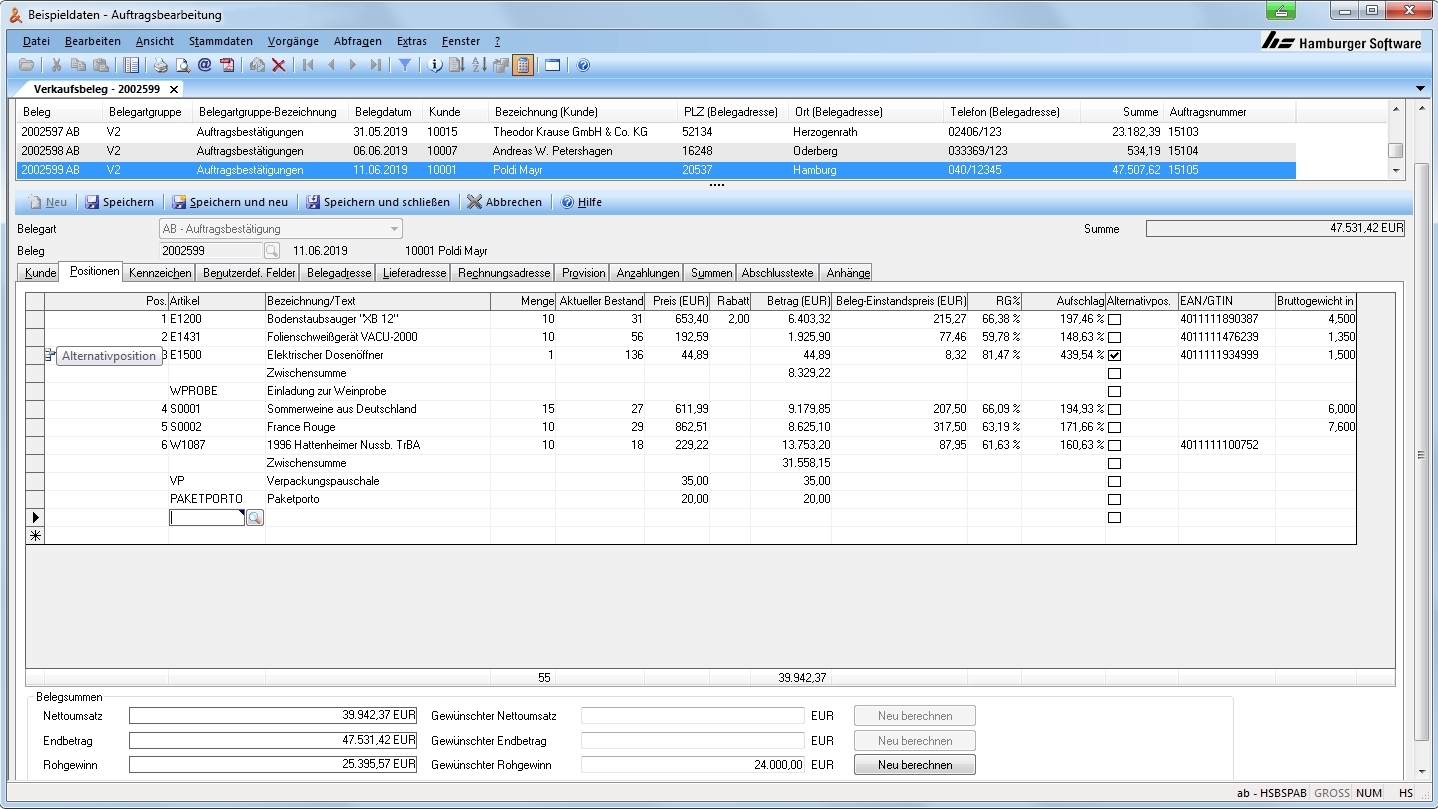Open print preview from the toolbar
This screenshot has width=1438, height=809.
pos(182,65)
